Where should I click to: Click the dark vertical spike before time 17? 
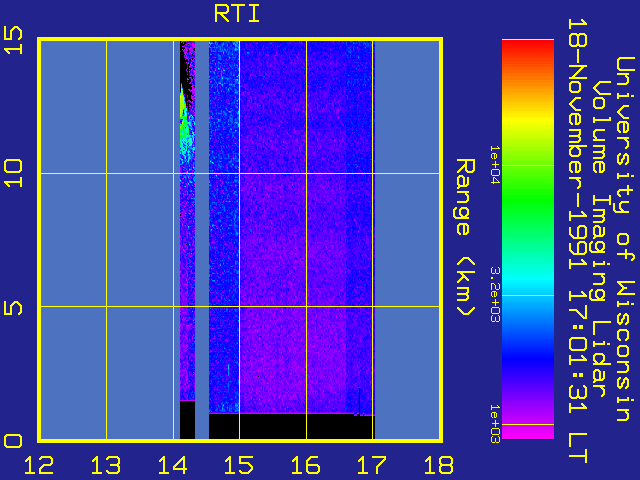[359, 402]
